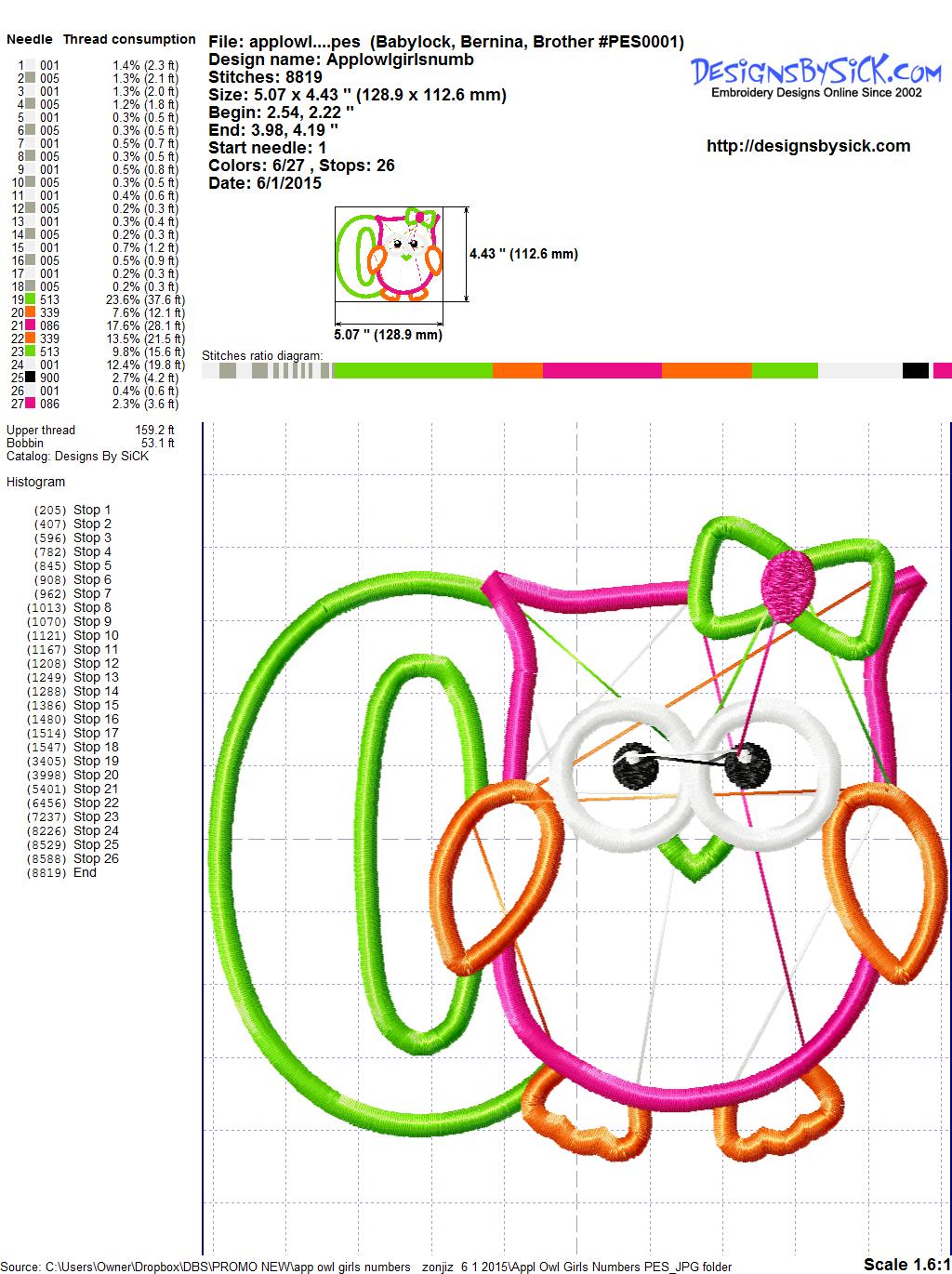Click the Thread consumption column header
The width and height of the screenshot is (952, 1274).
point(129,39)
